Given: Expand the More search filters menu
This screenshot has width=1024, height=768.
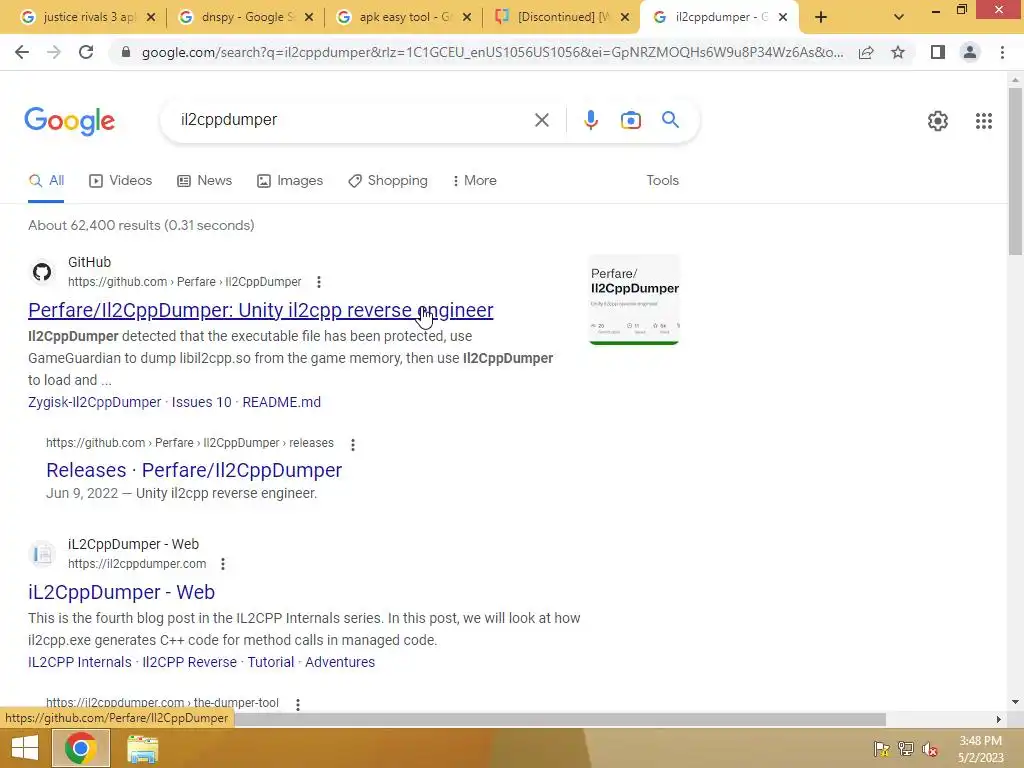Looking at the screenshot, I should click(x=474, y=180).
